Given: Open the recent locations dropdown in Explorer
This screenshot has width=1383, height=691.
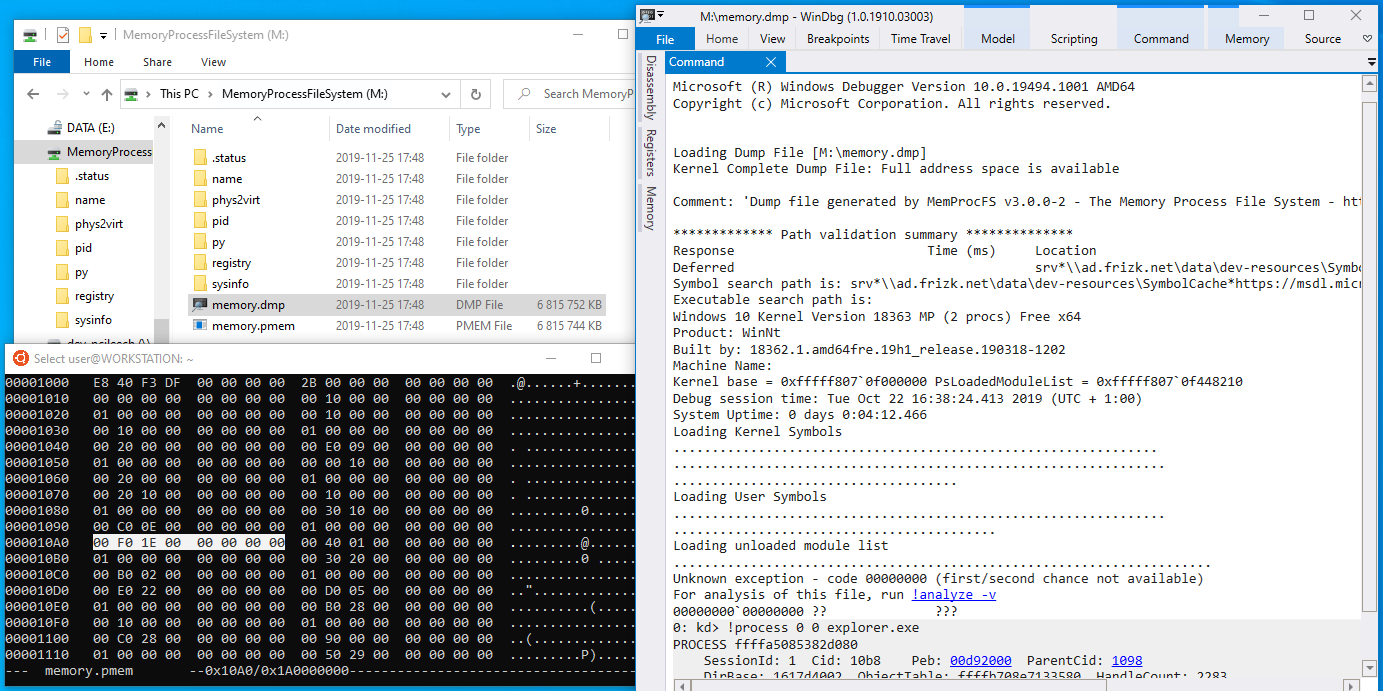Looking at the screenshot, I should (84, 95).
